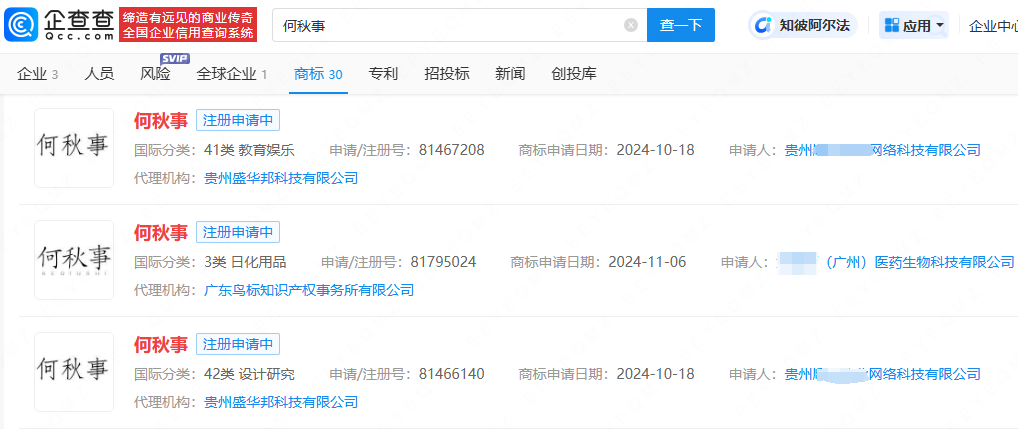Clear the search box with the X icon
This screenshot has height=429, width=1018.
tap(631, 25)
